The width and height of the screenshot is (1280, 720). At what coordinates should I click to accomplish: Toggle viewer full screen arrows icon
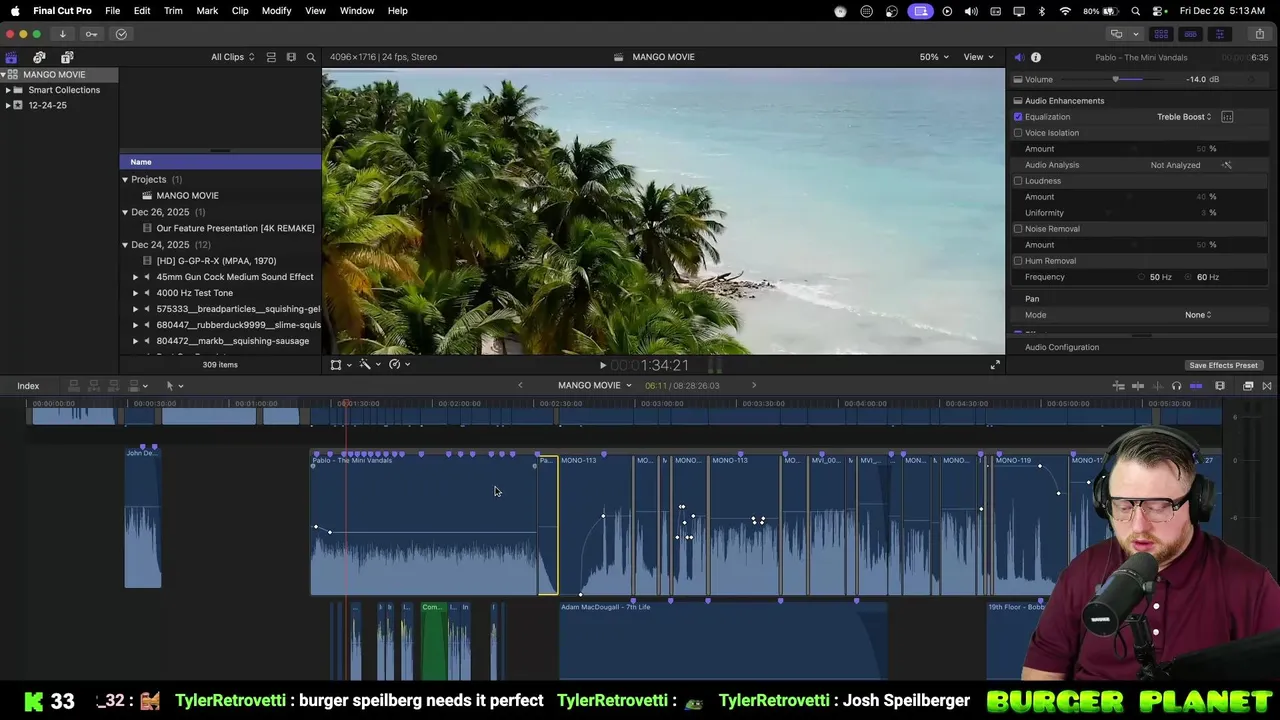tap(995, 365)
